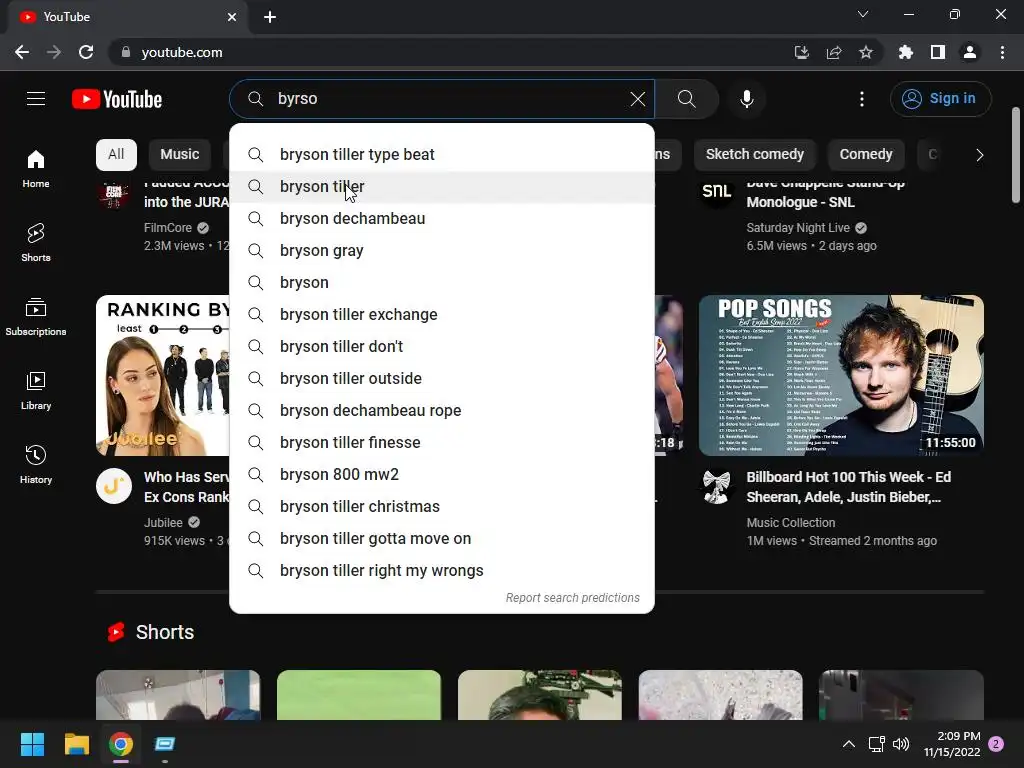
Task: Open the YouTube guide hamburger menu
Action: [36, 99]
